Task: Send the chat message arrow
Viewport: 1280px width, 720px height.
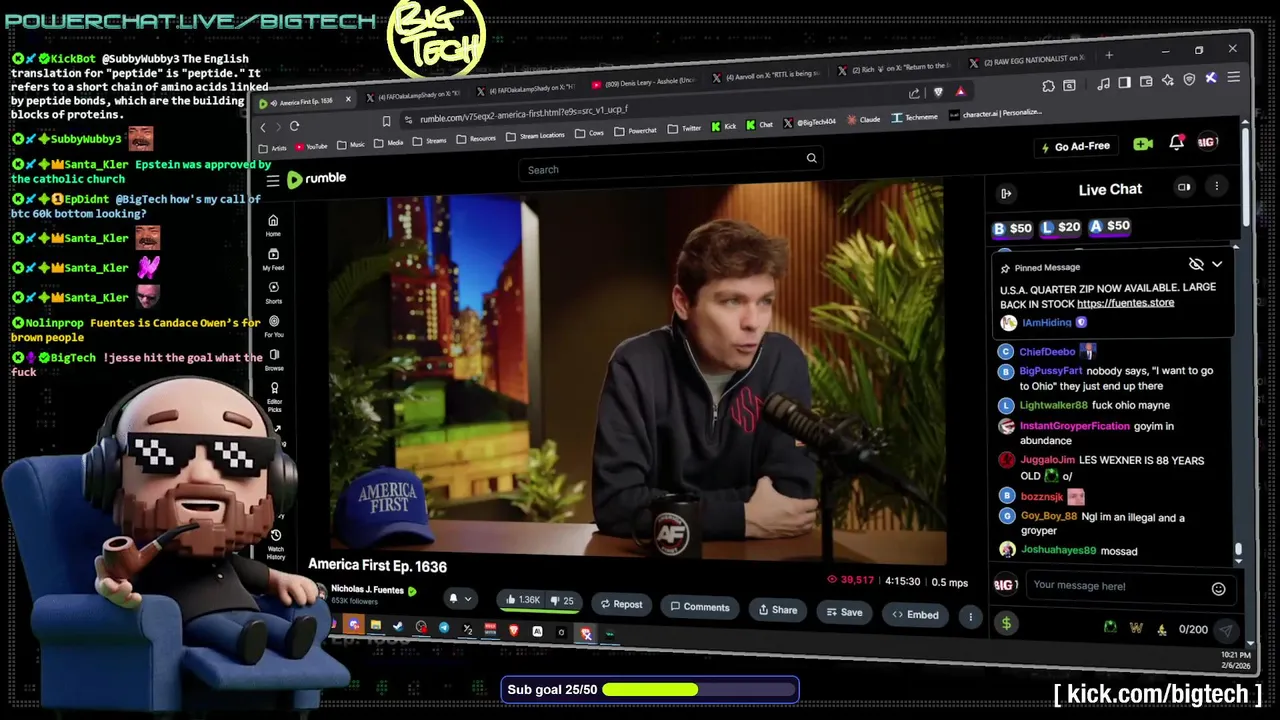Action: [x=1225, y=630]
